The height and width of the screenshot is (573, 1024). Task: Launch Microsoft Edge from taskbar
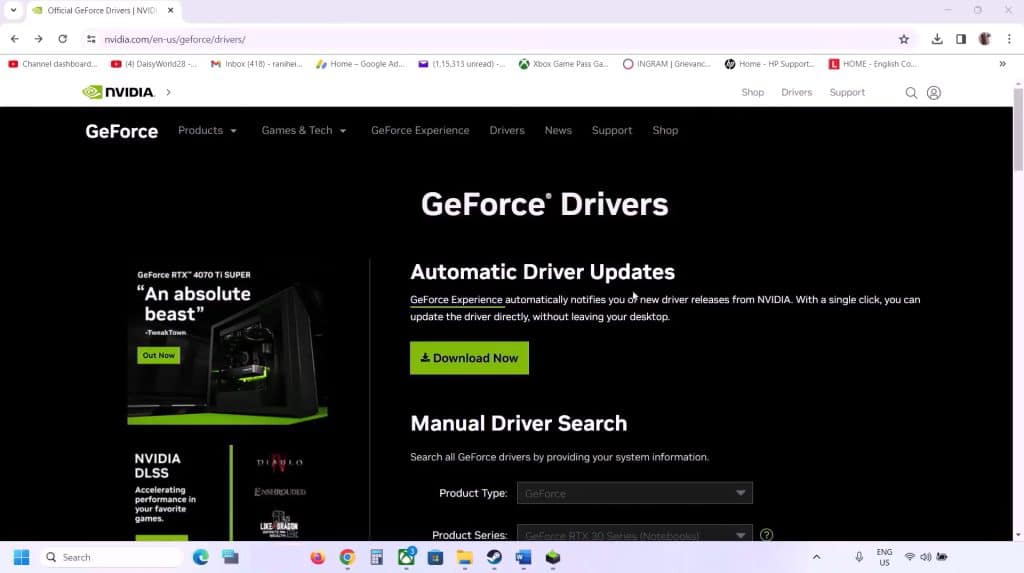(200, 557)
